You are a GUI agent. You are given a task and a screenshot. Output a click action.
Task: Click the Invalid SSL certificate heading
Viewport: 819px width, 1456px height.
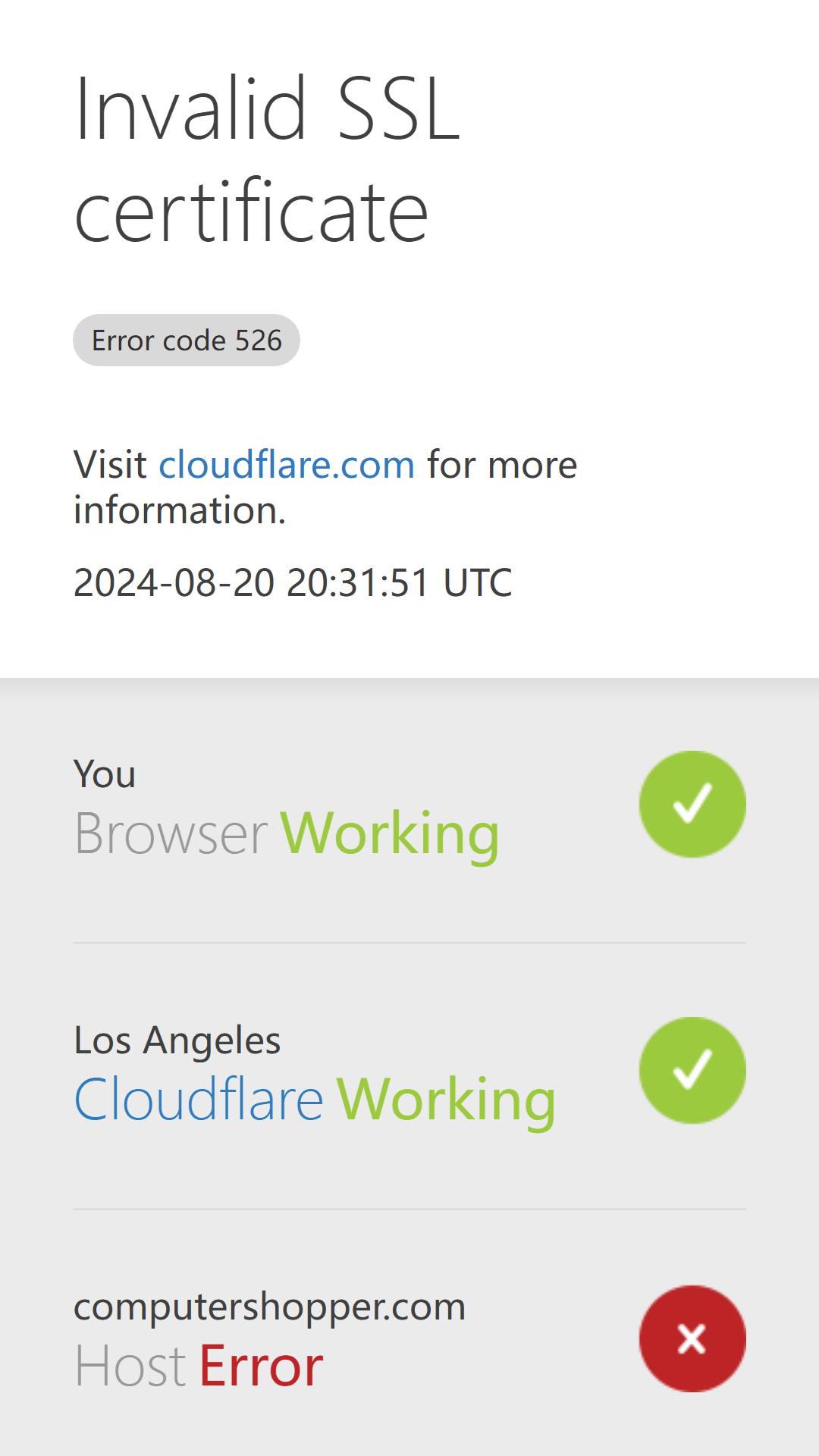(x=267, y=159)
